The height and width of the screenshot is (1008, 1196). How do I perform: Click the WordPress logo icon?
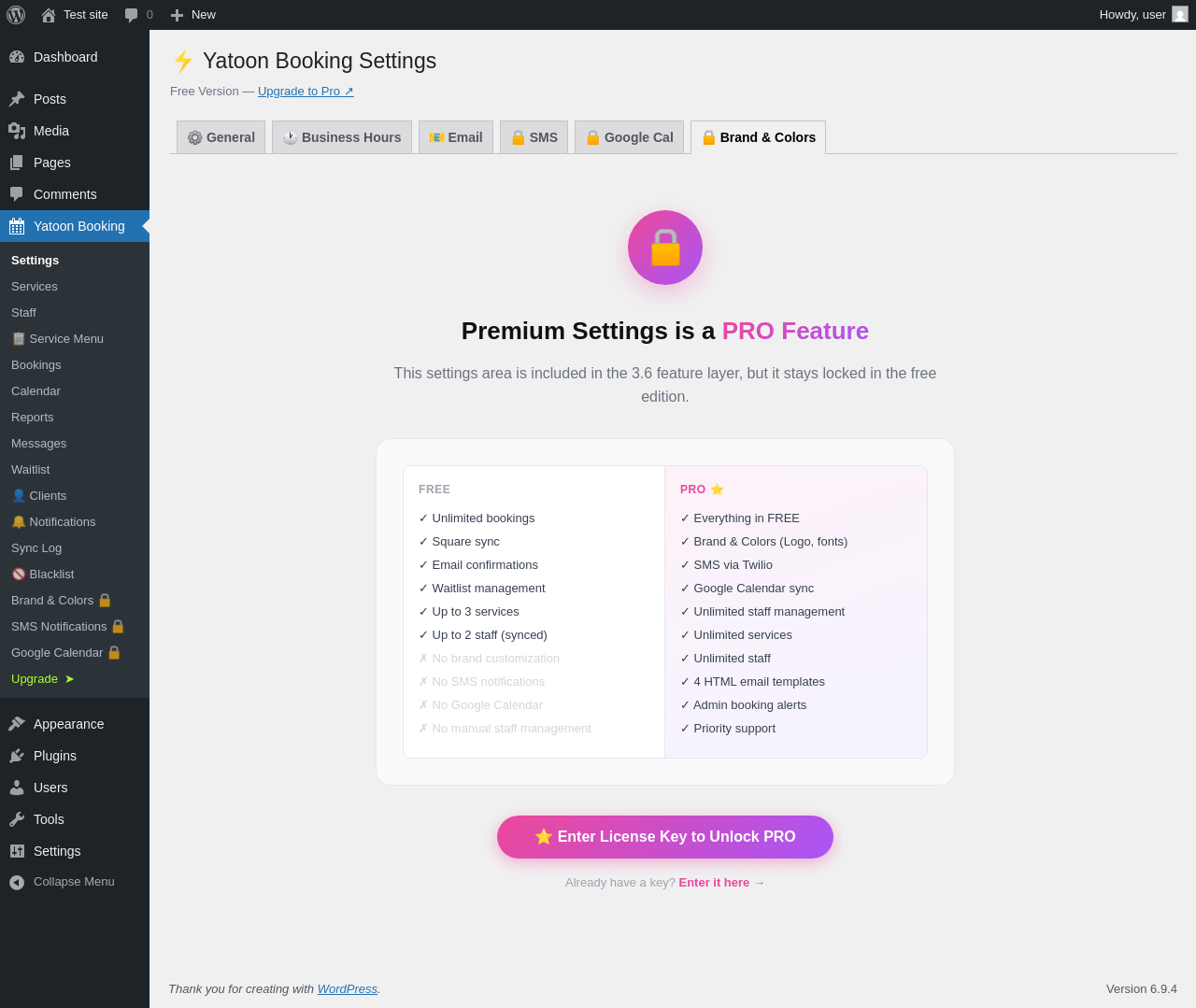[16, 15]
